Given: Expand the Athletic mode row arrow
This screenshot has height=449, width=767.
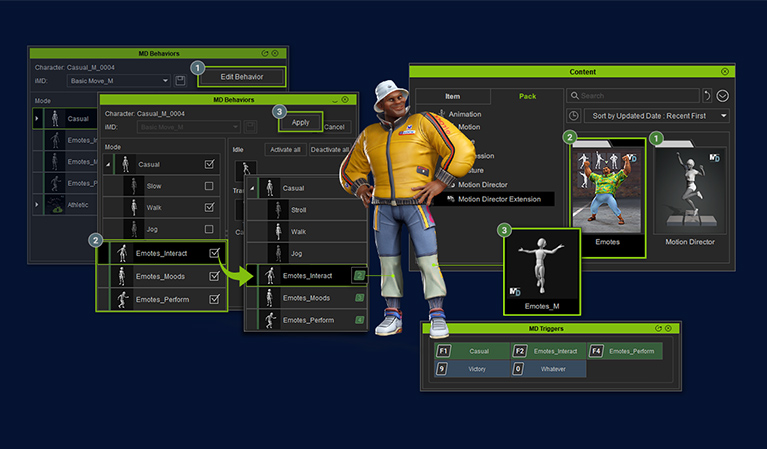Looking at the screenshot, I should pos(37,205).
